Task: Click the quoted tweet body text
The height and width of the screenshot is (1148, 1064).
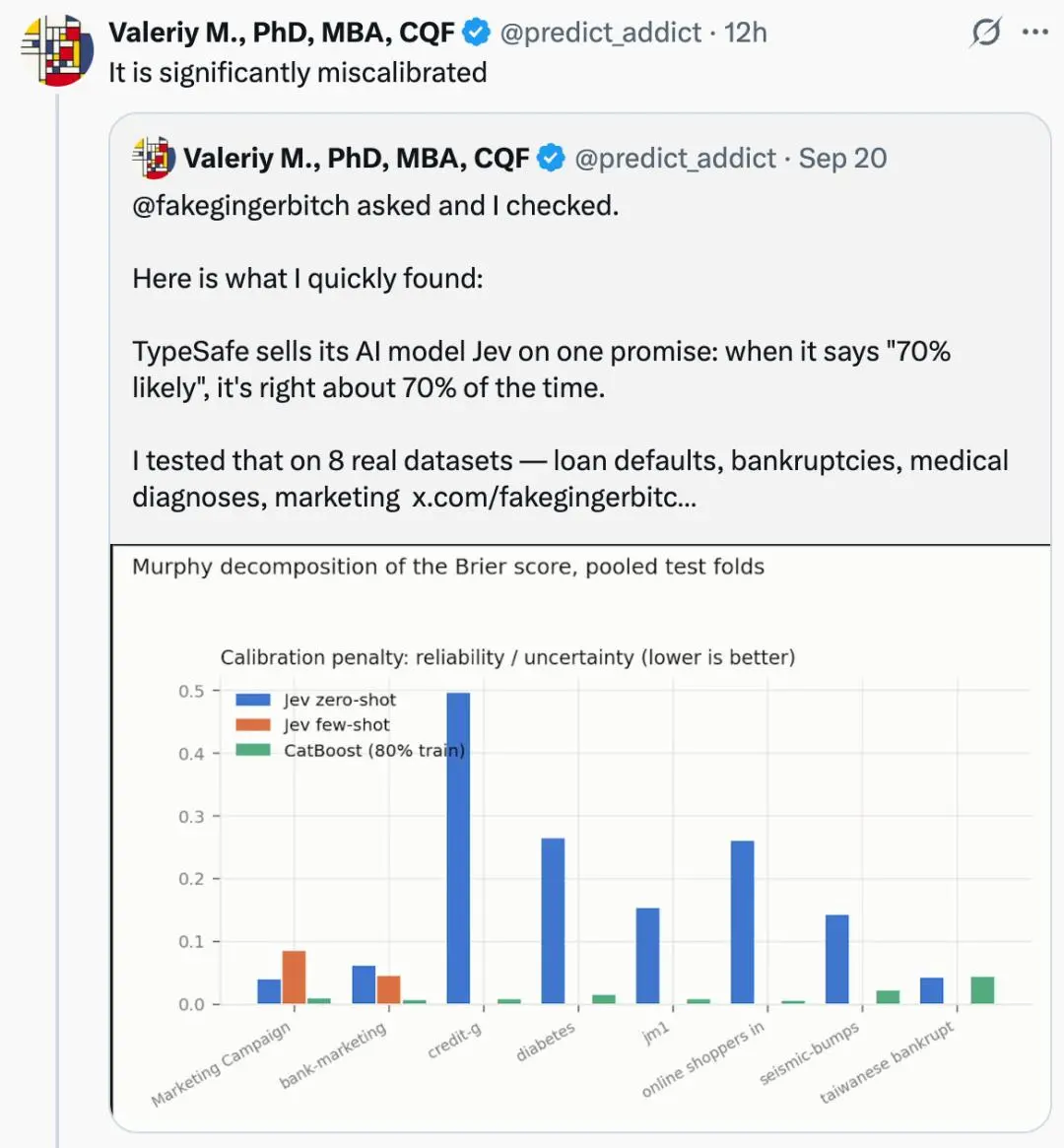Action: 570,352
